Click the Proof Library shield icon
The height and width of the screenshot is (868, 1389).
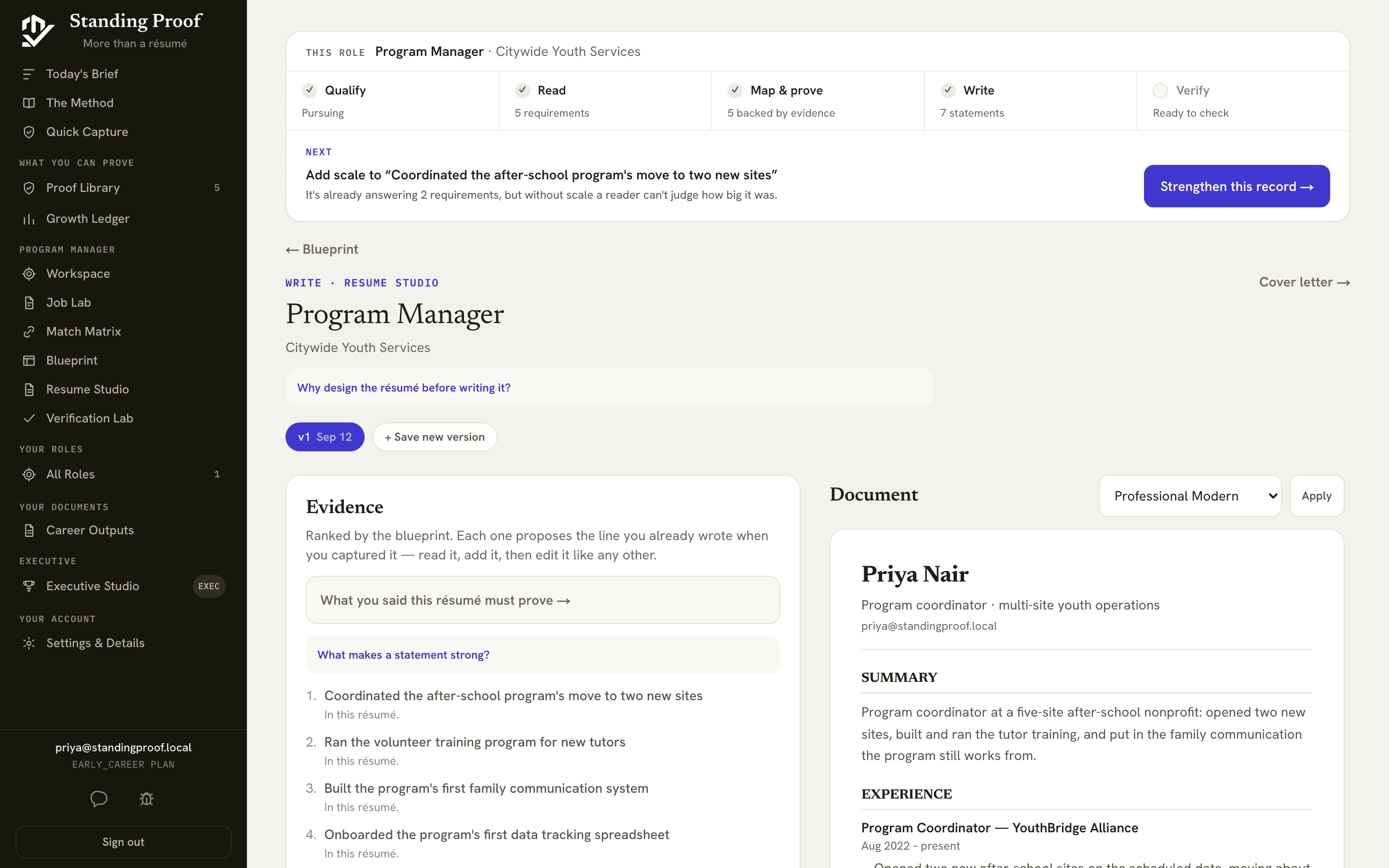(29, 188)
